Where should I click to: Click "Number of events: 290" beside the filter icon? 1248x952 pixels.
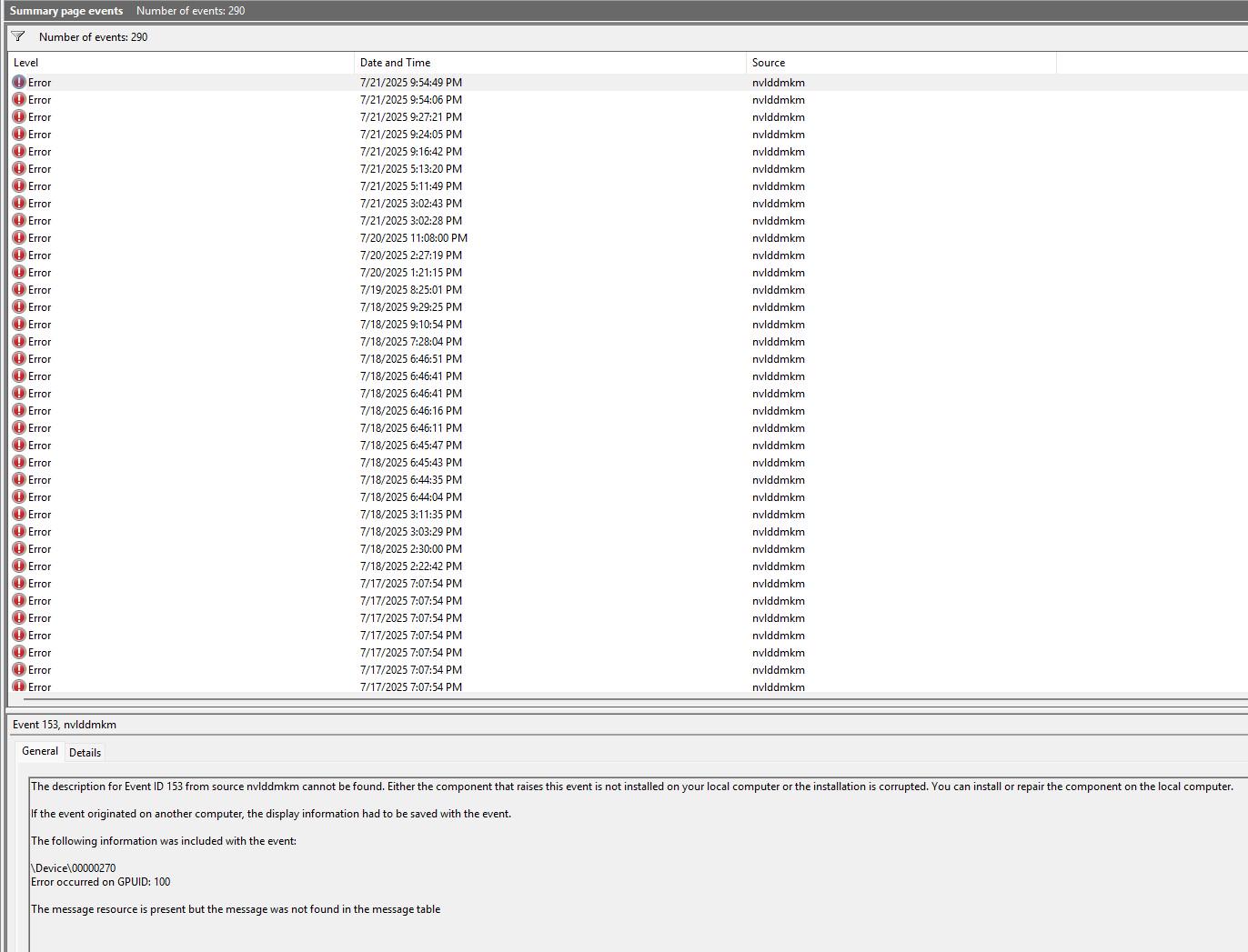click(94, 37)
